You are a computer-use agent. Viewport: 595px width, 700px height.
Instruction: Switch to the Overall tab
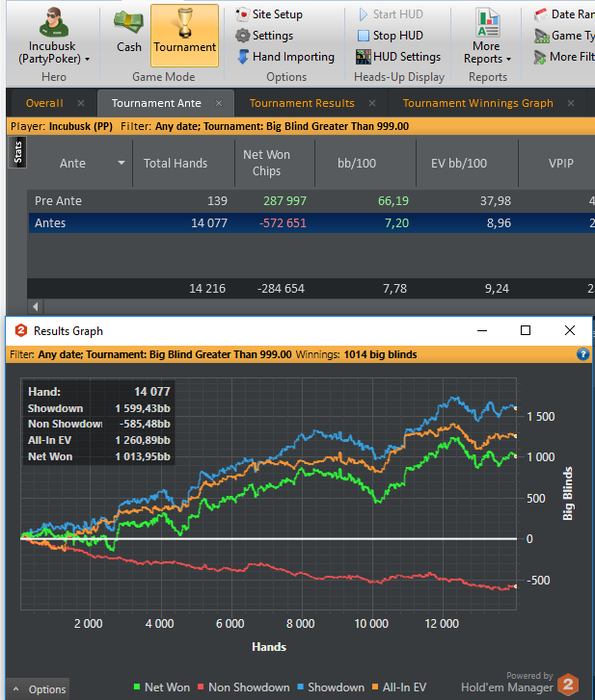[x=44, y=103]
